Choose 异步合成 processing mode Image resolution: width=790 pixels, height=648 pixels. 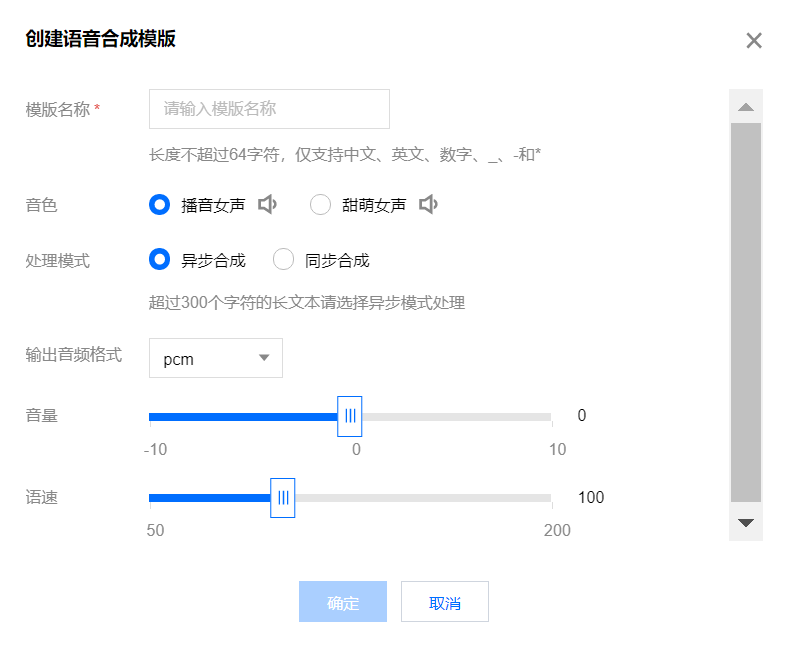pyautogui.click(x=160, y=260)
